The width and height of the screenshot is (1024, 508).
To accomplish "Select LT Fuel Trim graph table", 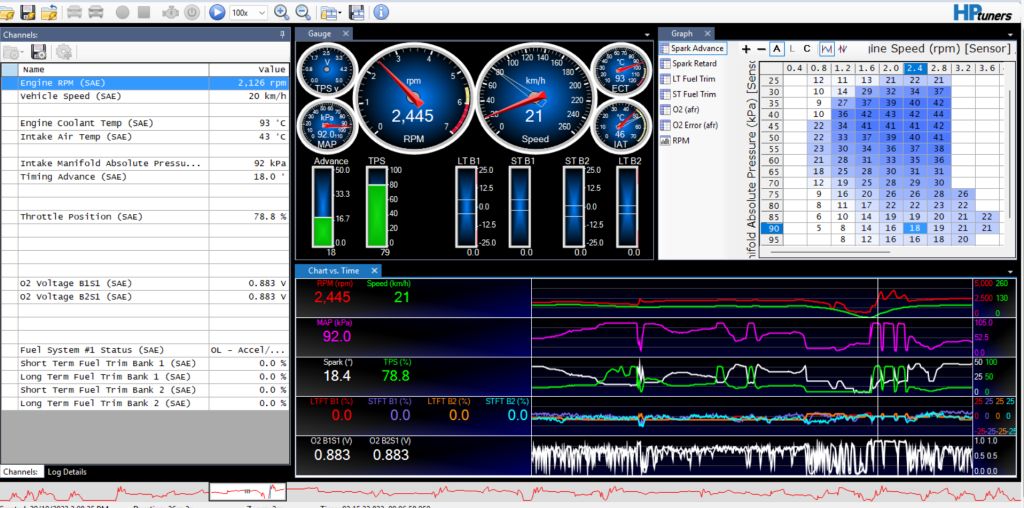I will tap(693, 79).
